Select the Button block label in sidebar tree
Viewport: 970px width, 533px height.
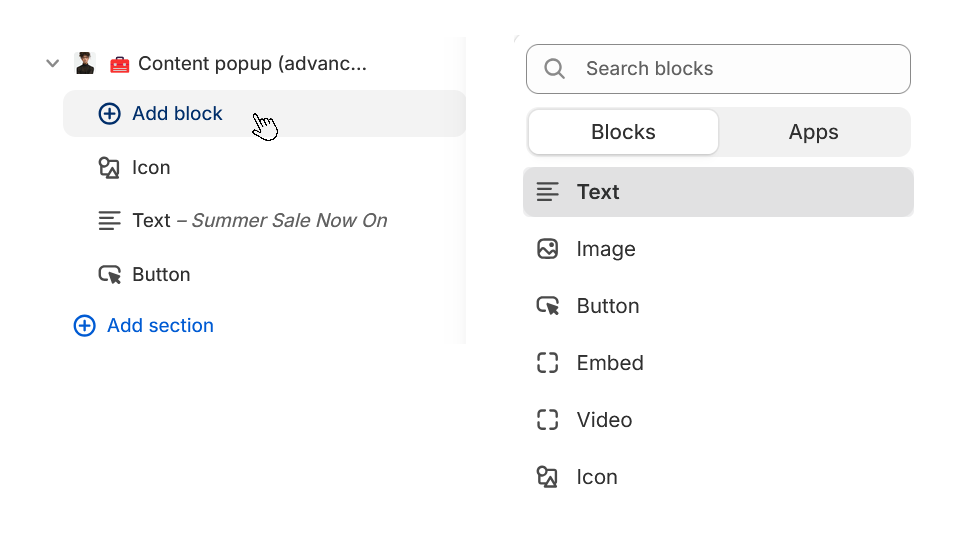tap(161, 275)
